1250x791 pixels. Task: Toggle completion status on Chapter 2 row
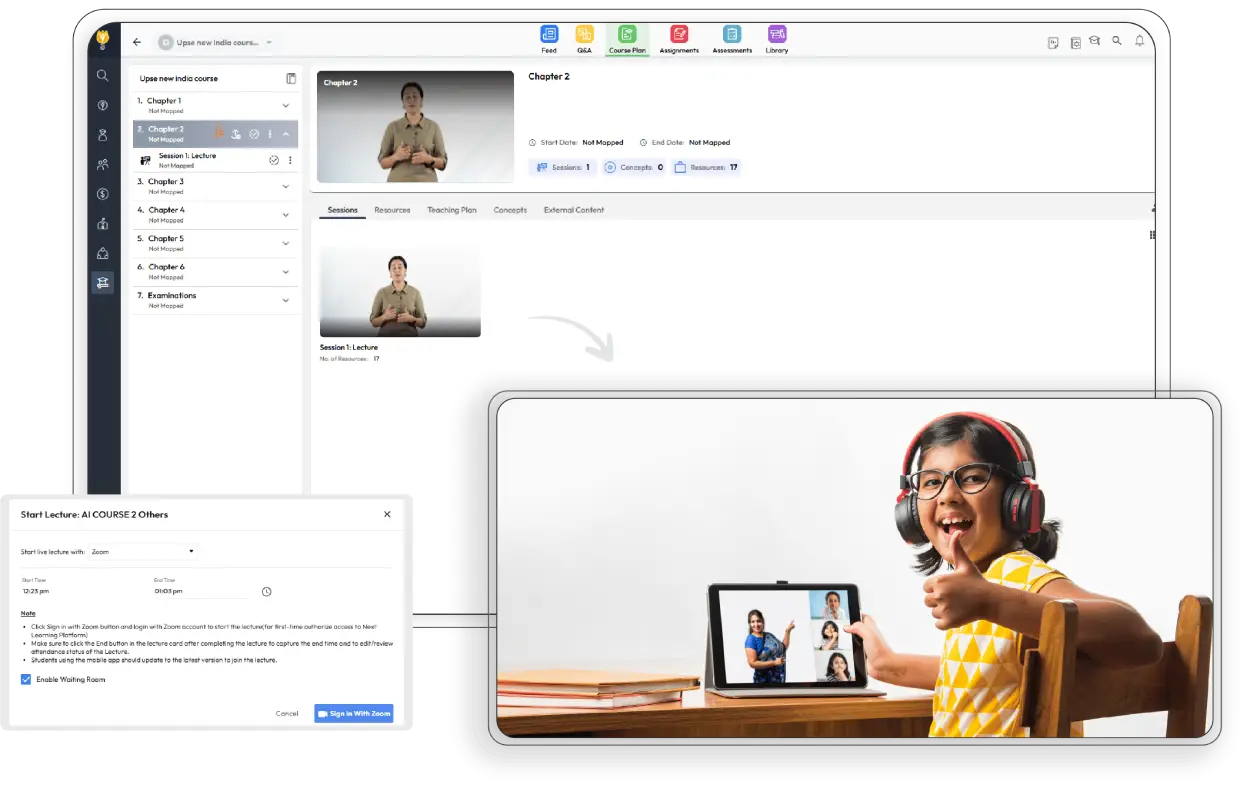coord(252,133)
